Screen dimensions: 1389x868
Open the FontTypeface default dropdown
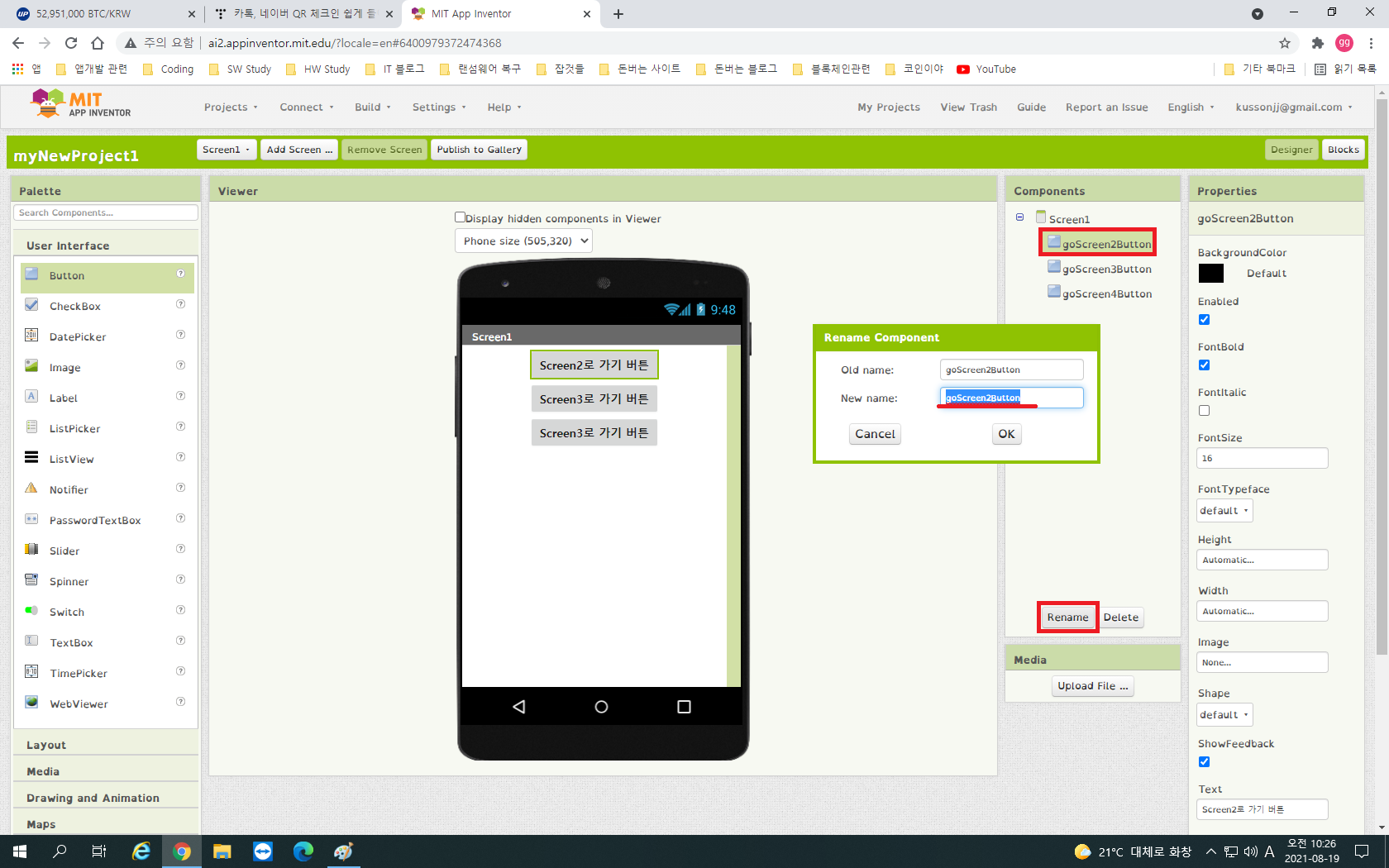click(x=1224, y=511)
